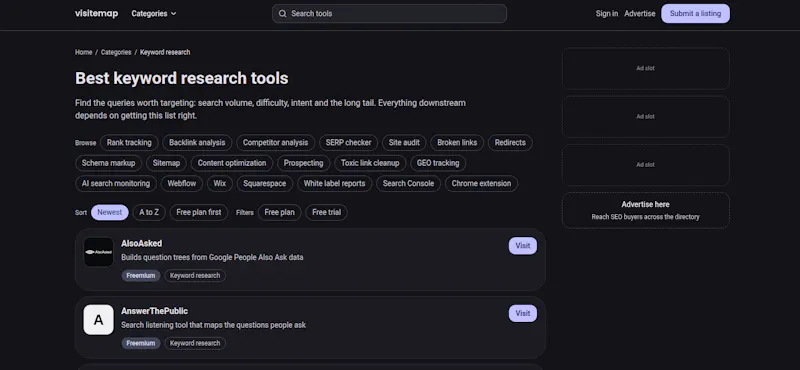
Task: Browse the Chrome extension category
Action: coord(481,184)
